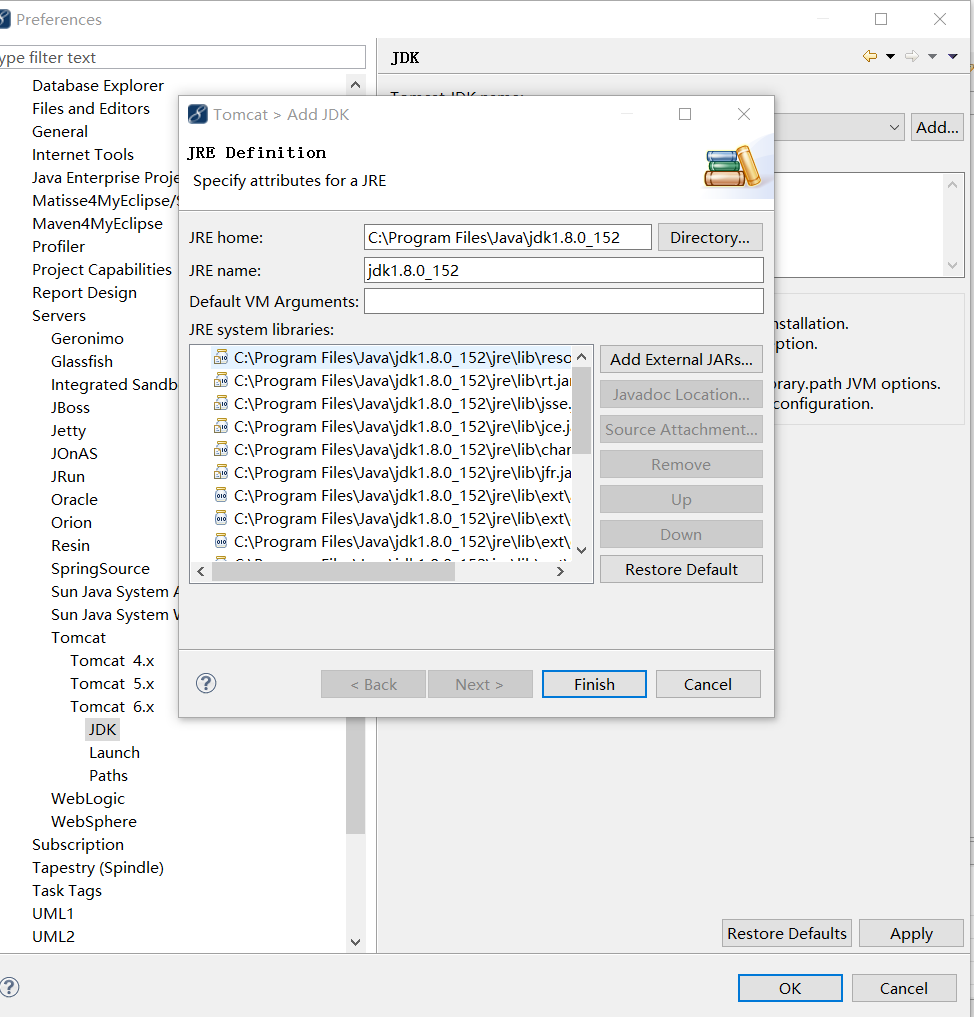This screenshot has height=1017, width=974.
Task: Open the forward history dropdown arrow
Action: [932, 56]
